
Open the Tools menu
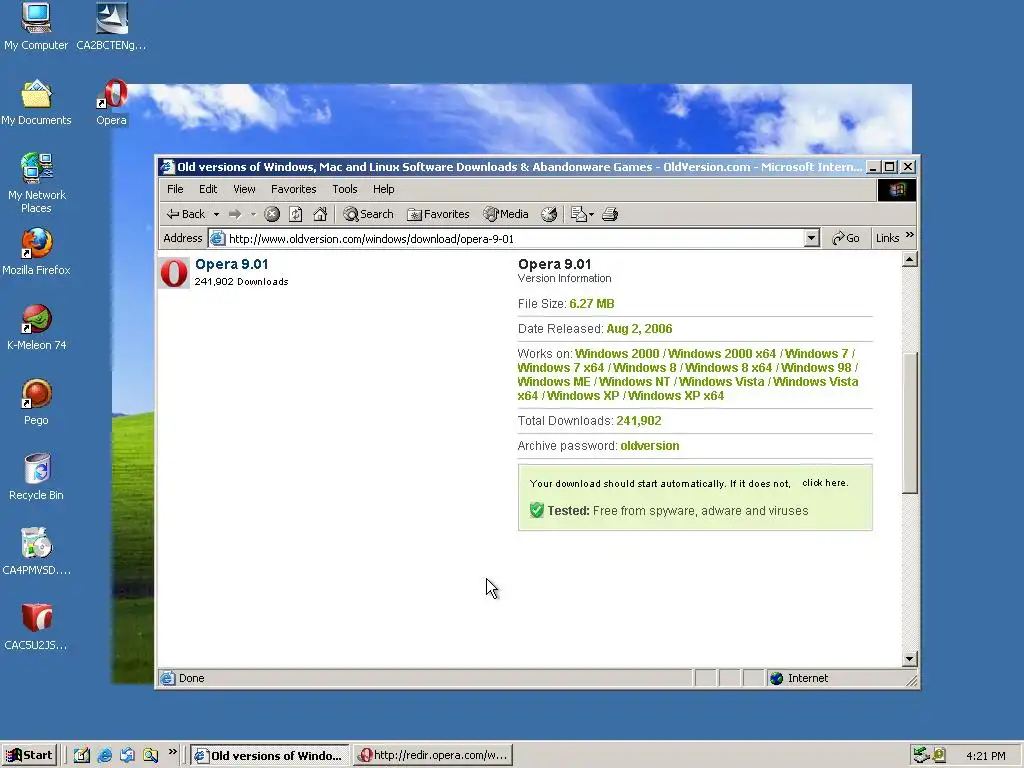click(x=345, y=189)
